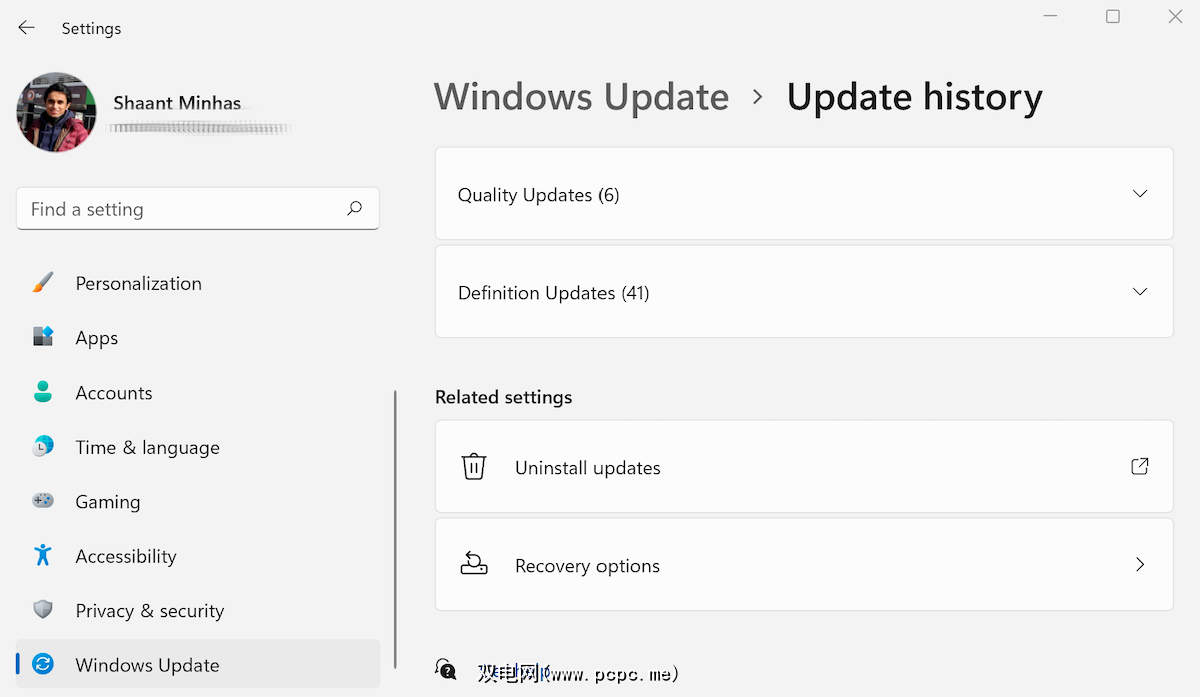Image resolution: width=1200 pixels, height=697 pixels.
Task: Select the Time & language globe icon
Action: [42, 447]
